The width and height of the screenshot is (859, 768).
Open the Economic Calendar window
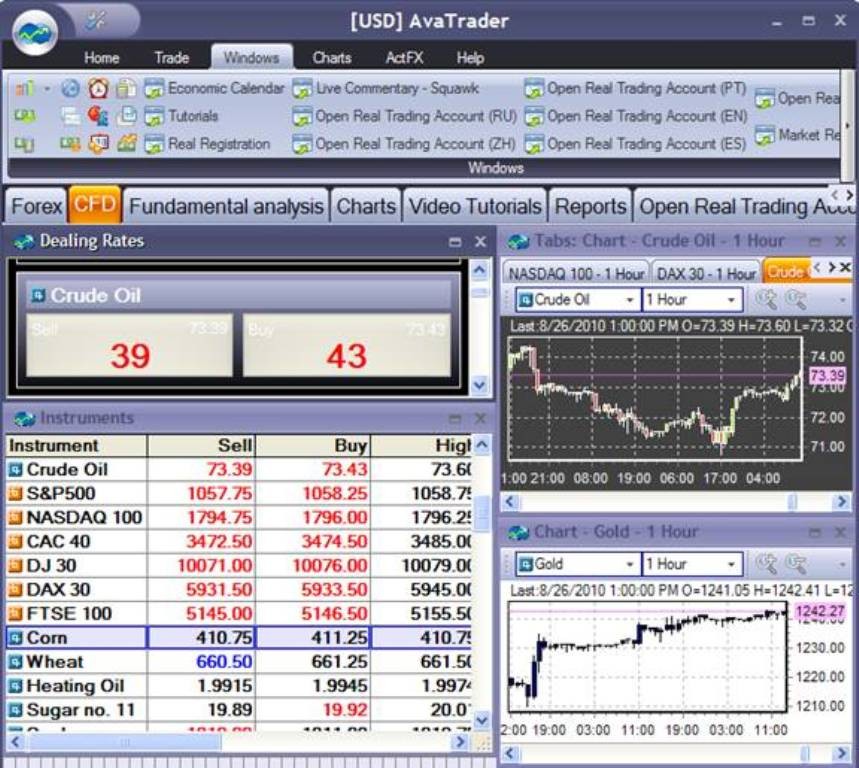(214, 88)
